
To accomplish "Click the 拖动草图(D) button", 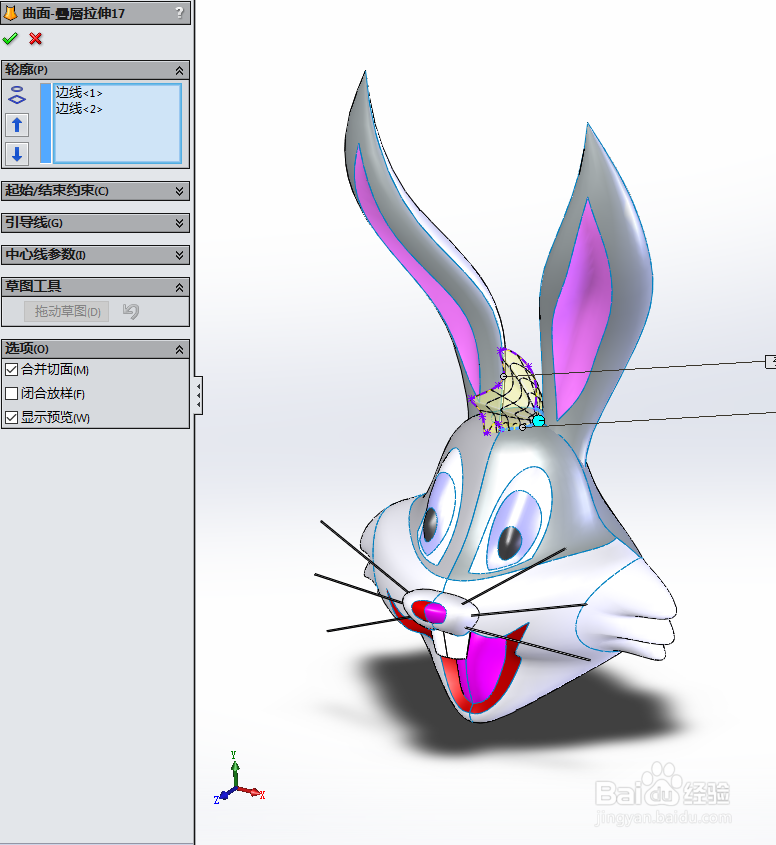I will tap(67, 311).
